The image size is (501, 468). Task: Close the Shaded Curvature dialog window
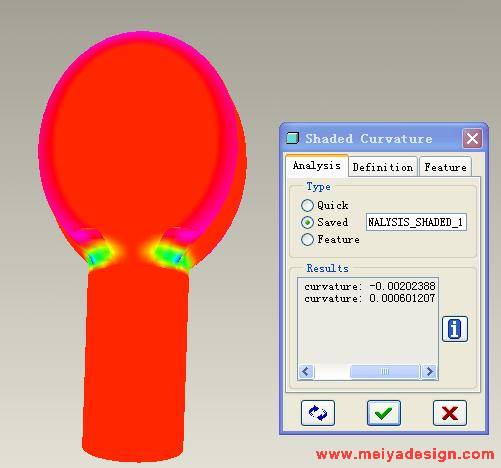click(472, 138)
